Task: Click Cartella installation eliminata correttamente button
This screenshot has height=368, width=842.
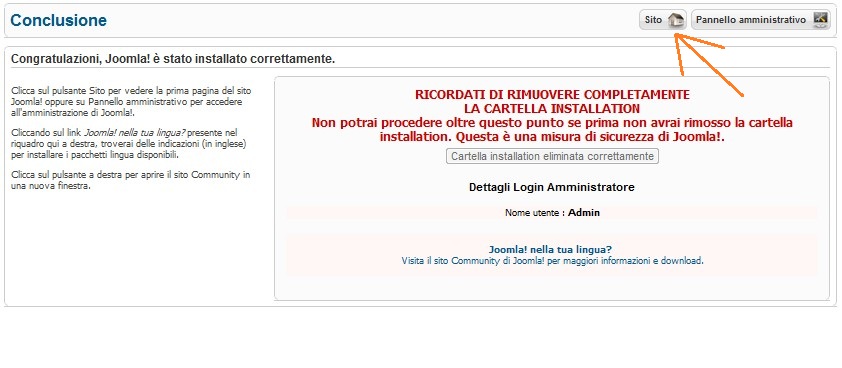Action: [x=552, y=156]
